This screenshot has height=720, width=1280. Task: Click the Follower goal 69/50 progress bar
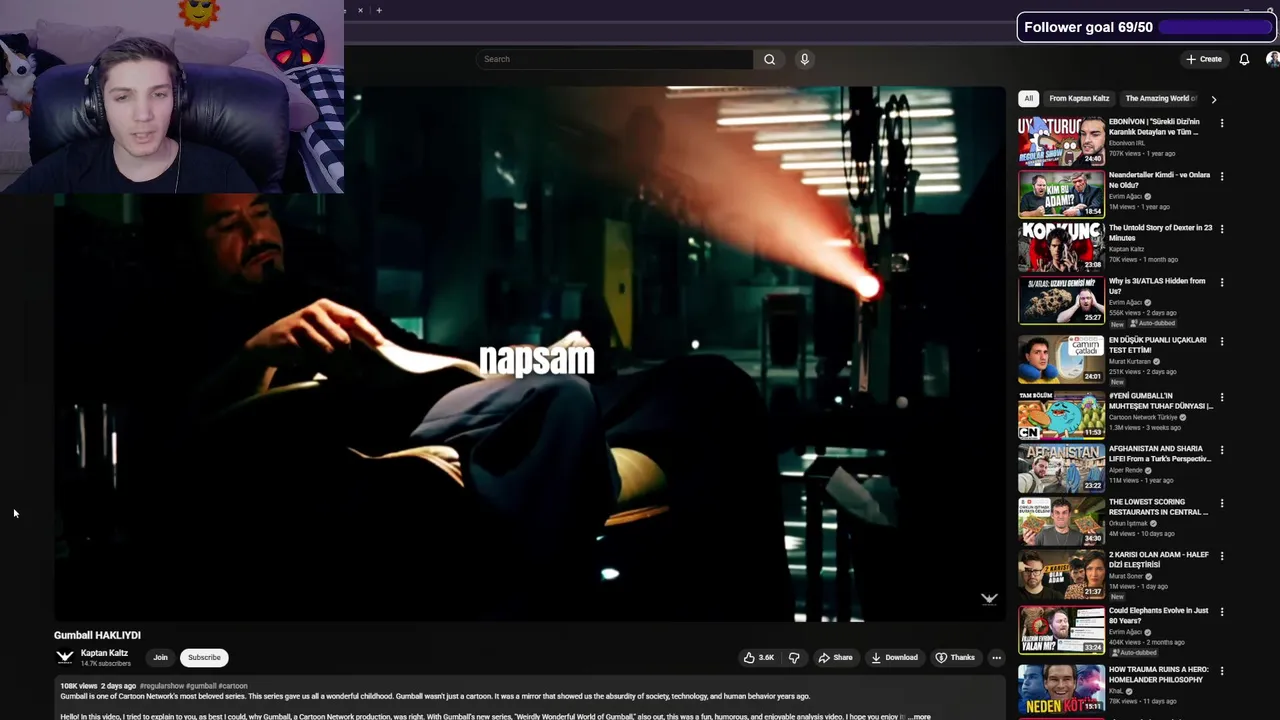click(x=1215, y=28)
